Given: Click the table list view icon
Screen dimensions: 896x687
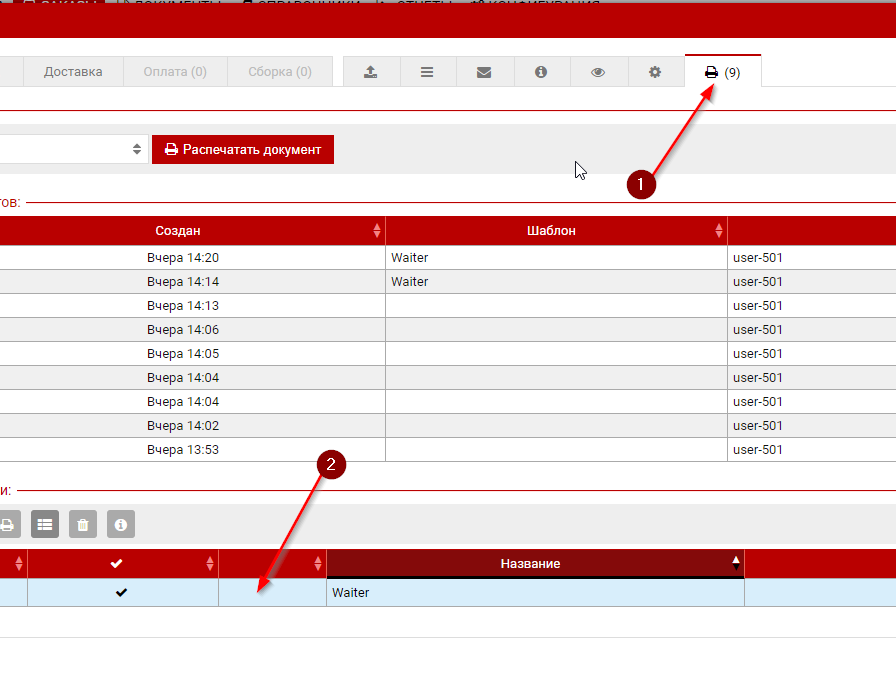Looking at the screenshot, I should [x=45, y=524].
